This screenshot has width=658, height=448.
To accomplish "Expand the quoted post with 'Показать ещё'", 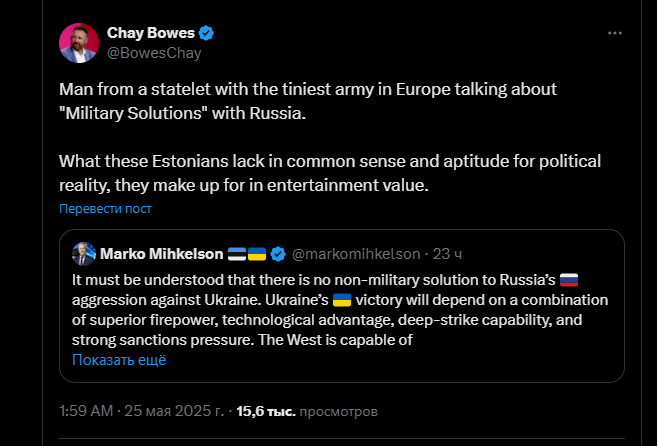I will pyautogui.click(x=118, y=361).
